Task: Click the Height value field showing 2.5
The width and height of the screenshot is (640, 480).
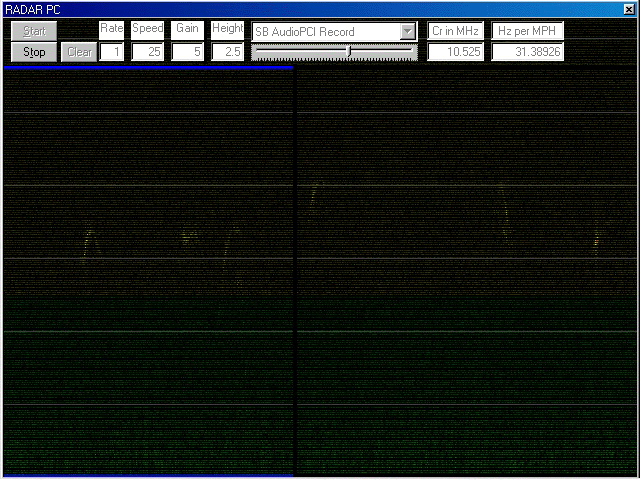Action: tap(227, 52)
